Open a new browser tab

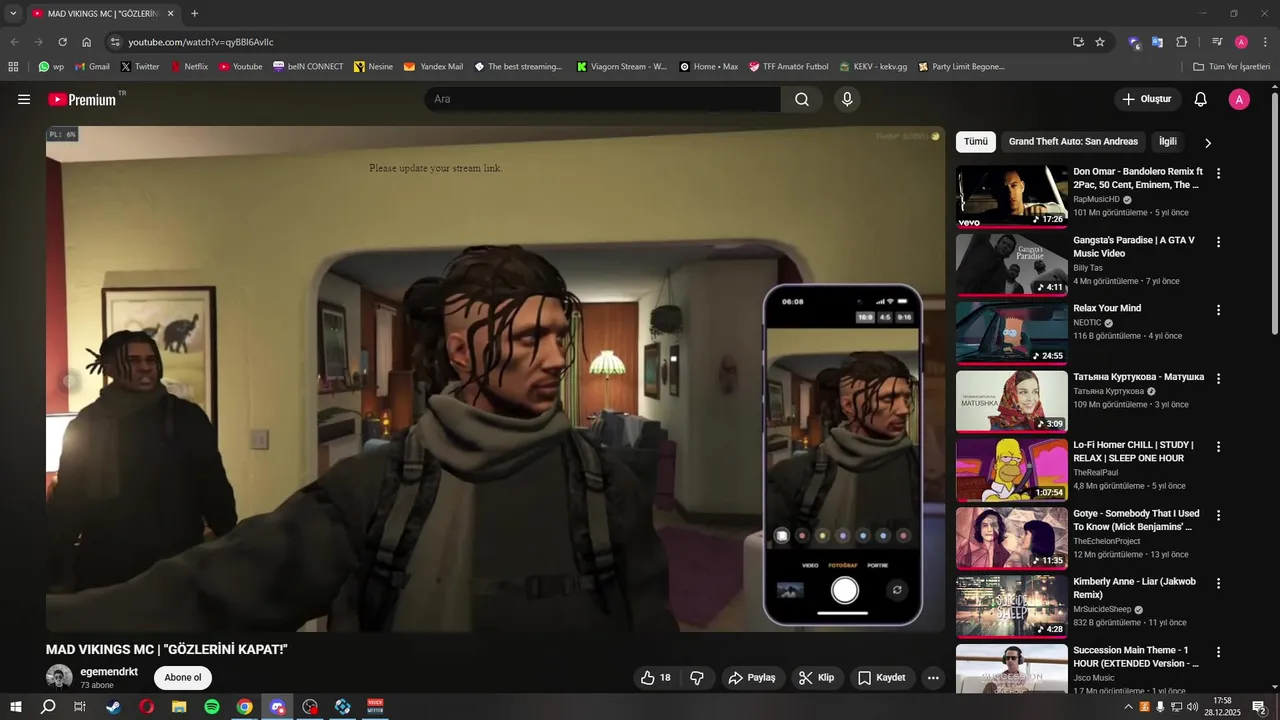point(194,14)
